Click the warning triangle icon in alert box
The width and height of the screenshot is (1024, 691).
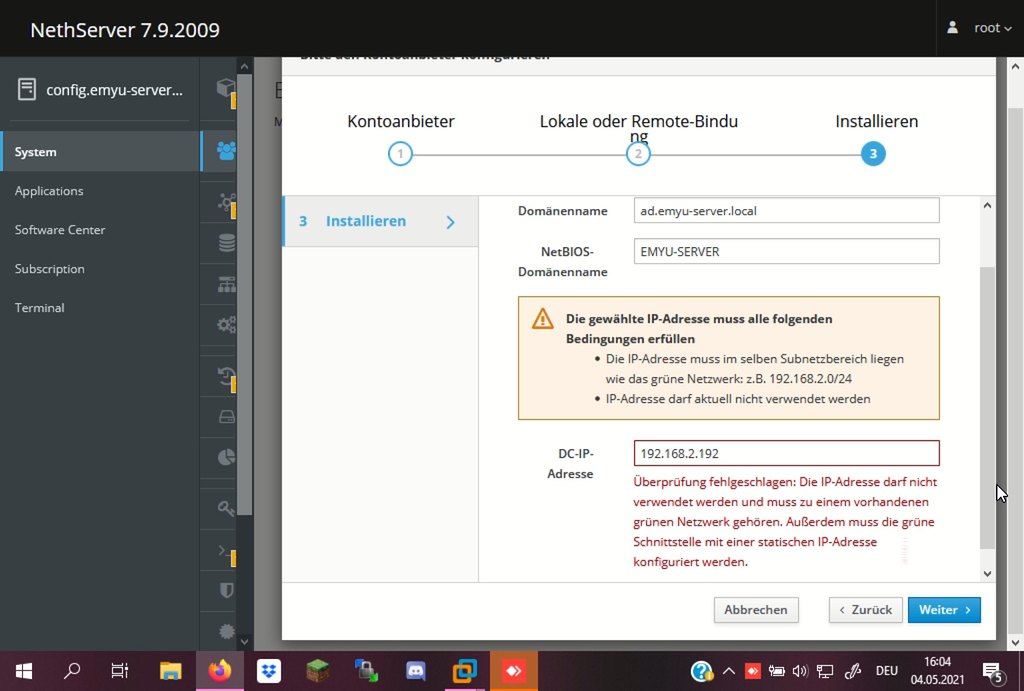[x=542, y=319]
